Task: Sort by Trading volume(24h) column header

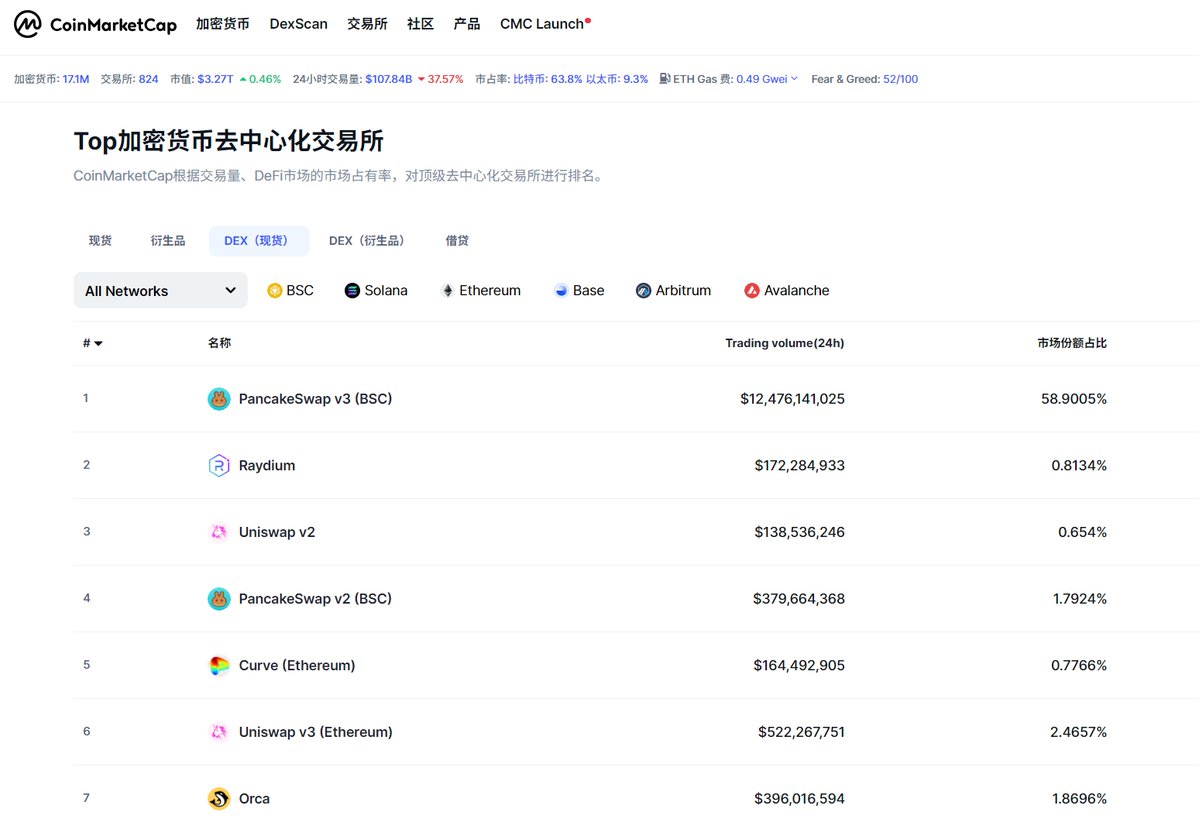Action: tap(785, 343)
